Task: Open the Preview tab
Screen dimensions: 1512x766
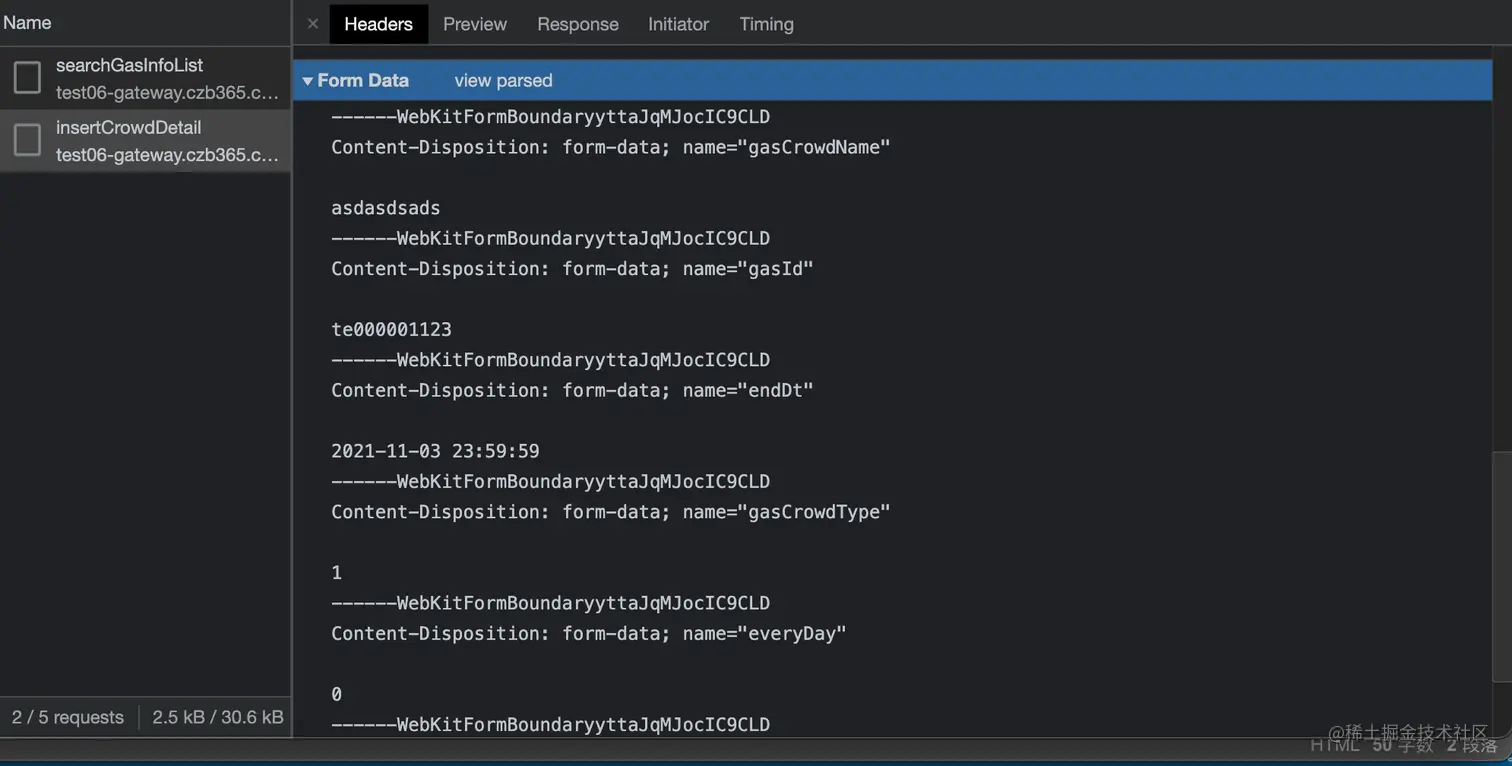Action: [475, 24]
